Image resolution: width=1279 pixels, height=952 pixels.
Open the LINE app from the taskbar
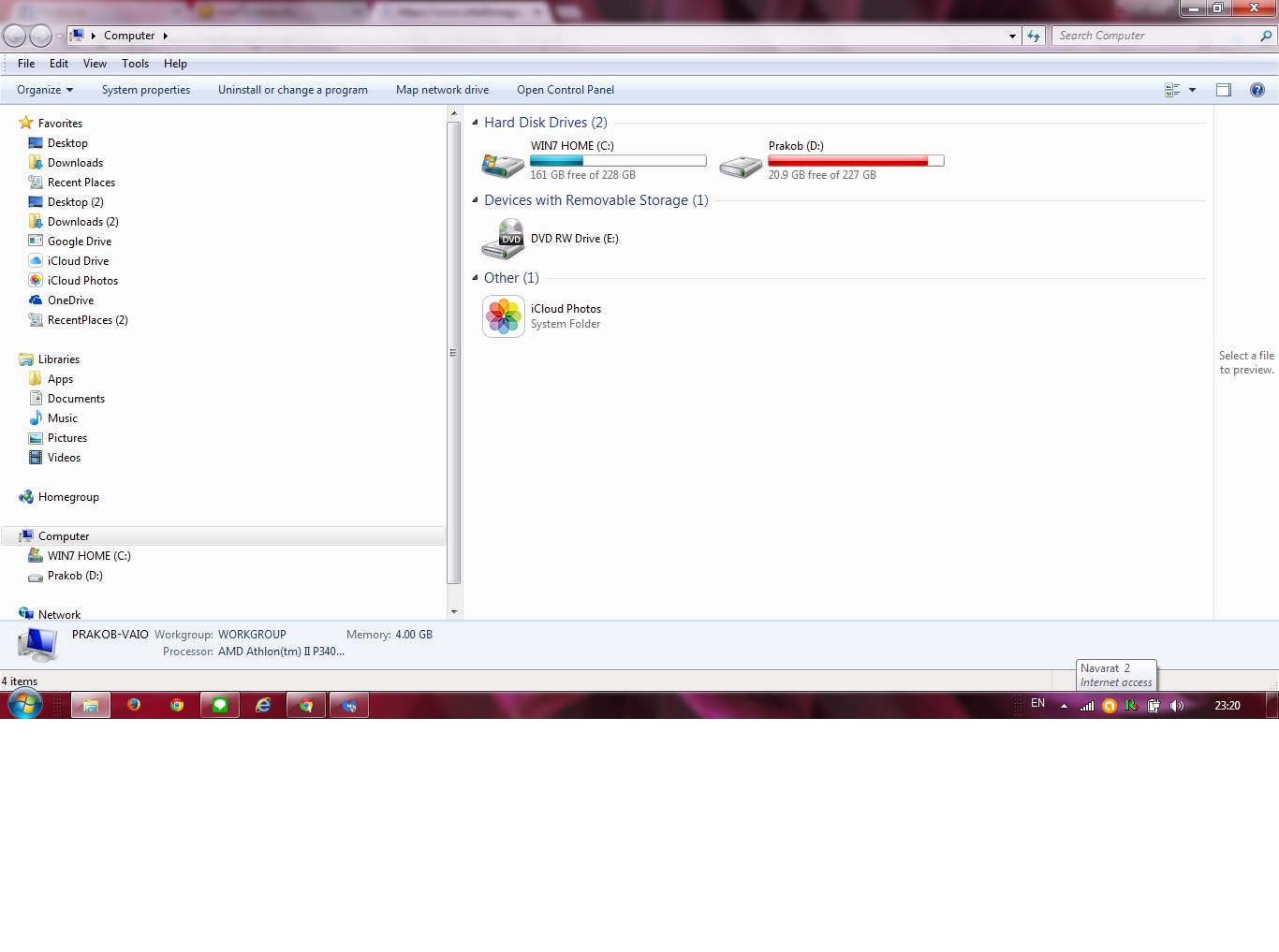tap(220, 705)
